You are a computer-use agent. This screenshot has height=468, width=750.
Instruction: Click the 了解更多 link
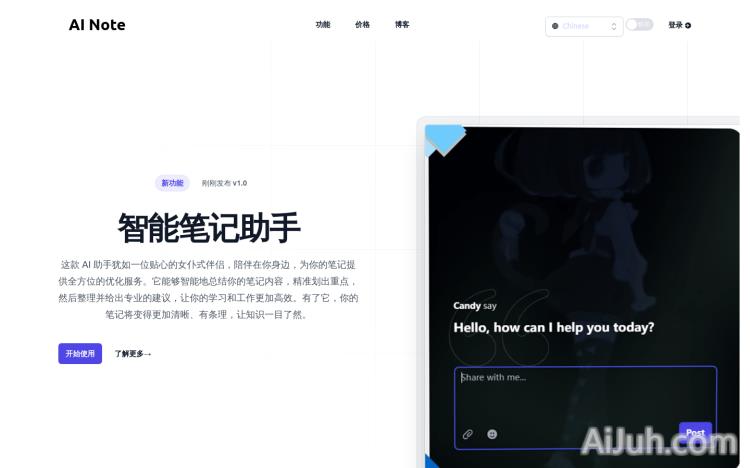pos(132,354)
